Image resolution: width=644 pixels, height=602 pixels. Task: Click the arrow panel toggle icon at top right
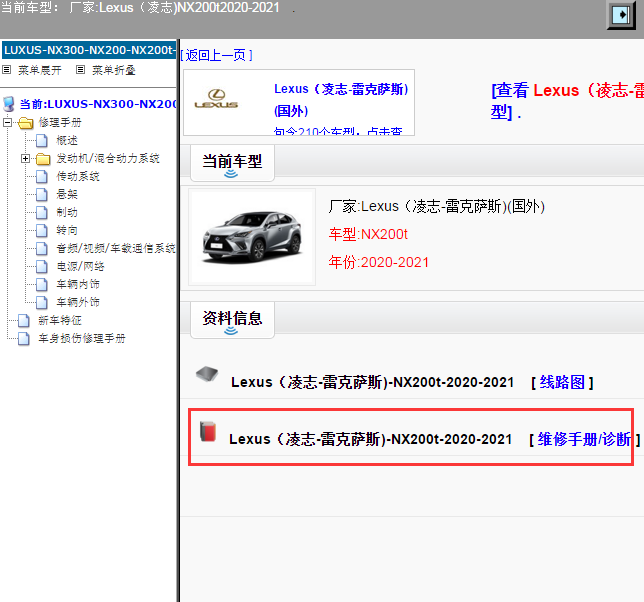621,15
